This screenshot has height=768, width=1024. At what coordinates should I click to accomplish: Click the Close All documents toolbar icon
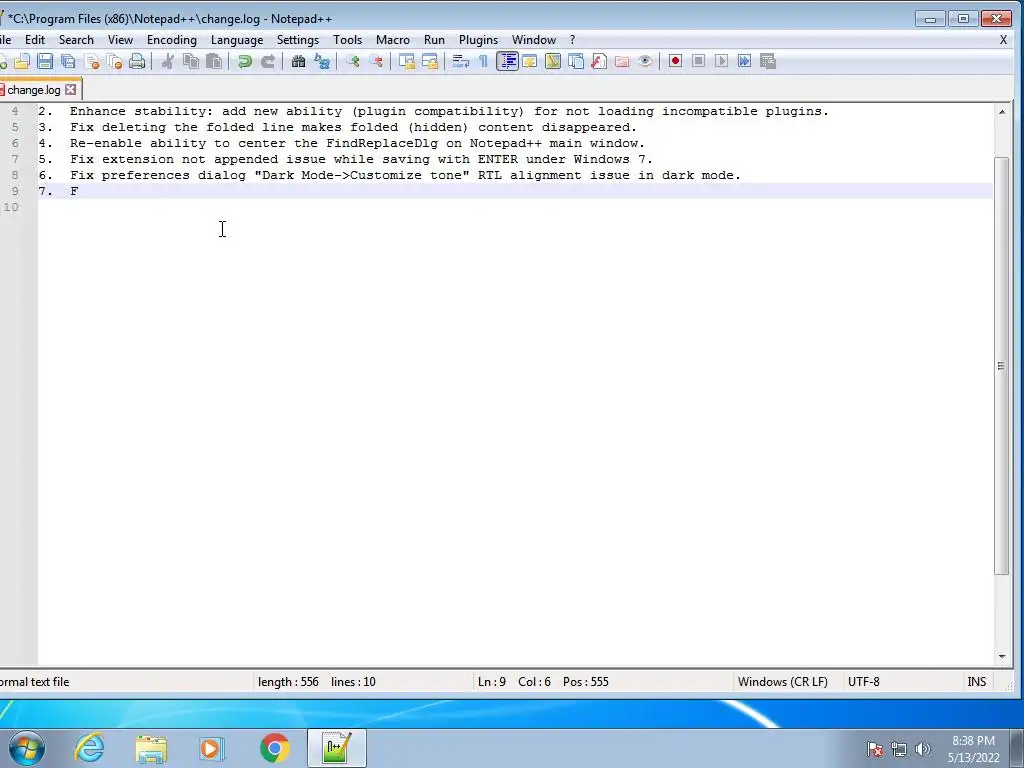tap(114, 61)
